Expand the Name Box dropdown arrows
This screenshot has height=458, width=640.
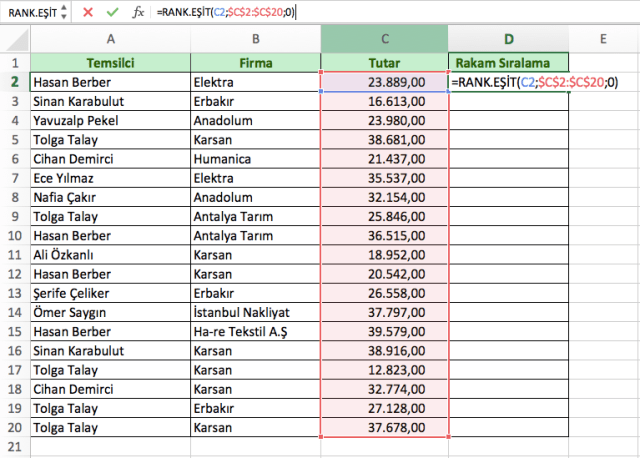[x=65, y=12]
